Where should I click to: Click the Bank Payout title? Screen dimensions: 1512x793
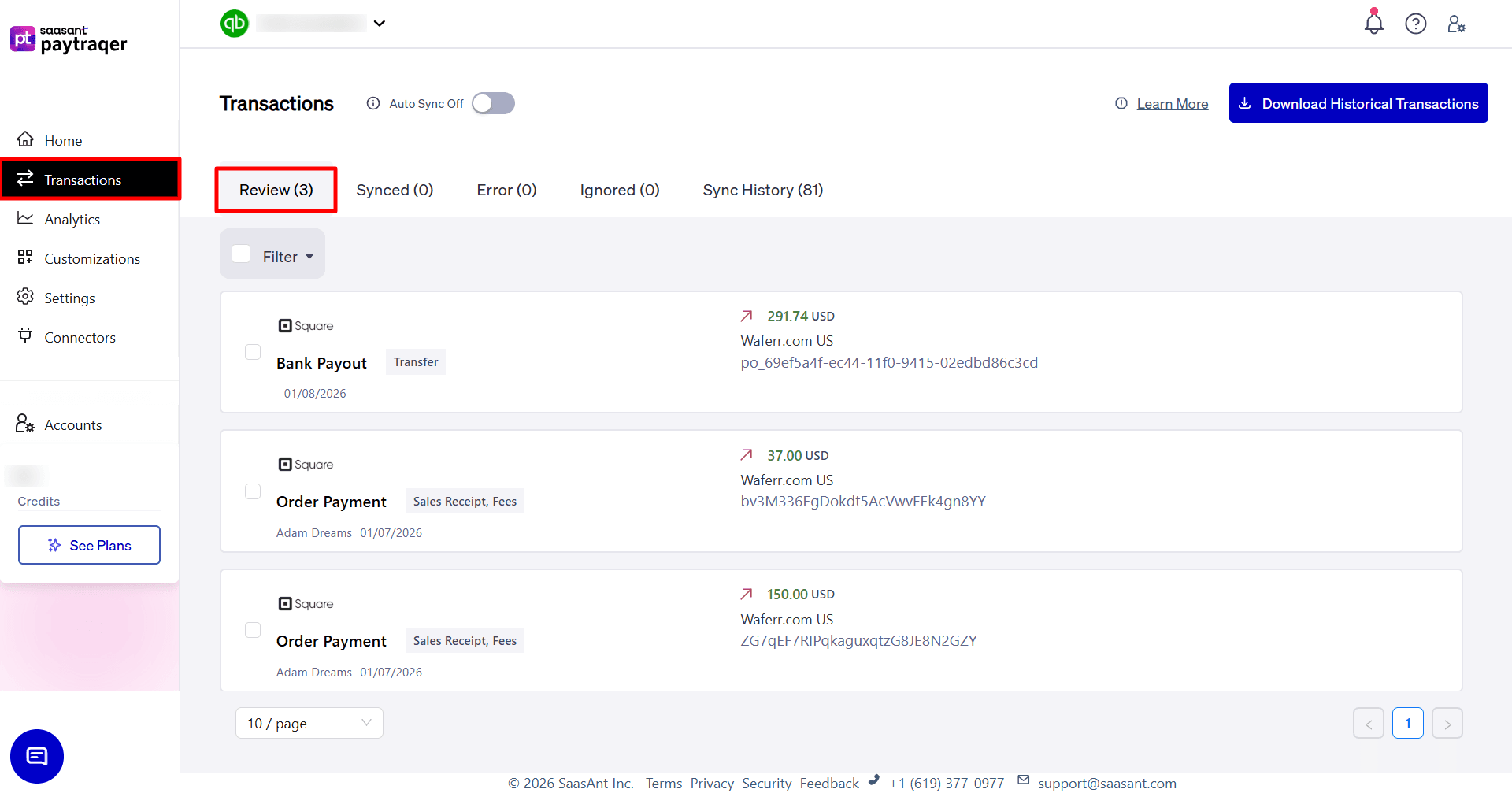coord(321,363)
